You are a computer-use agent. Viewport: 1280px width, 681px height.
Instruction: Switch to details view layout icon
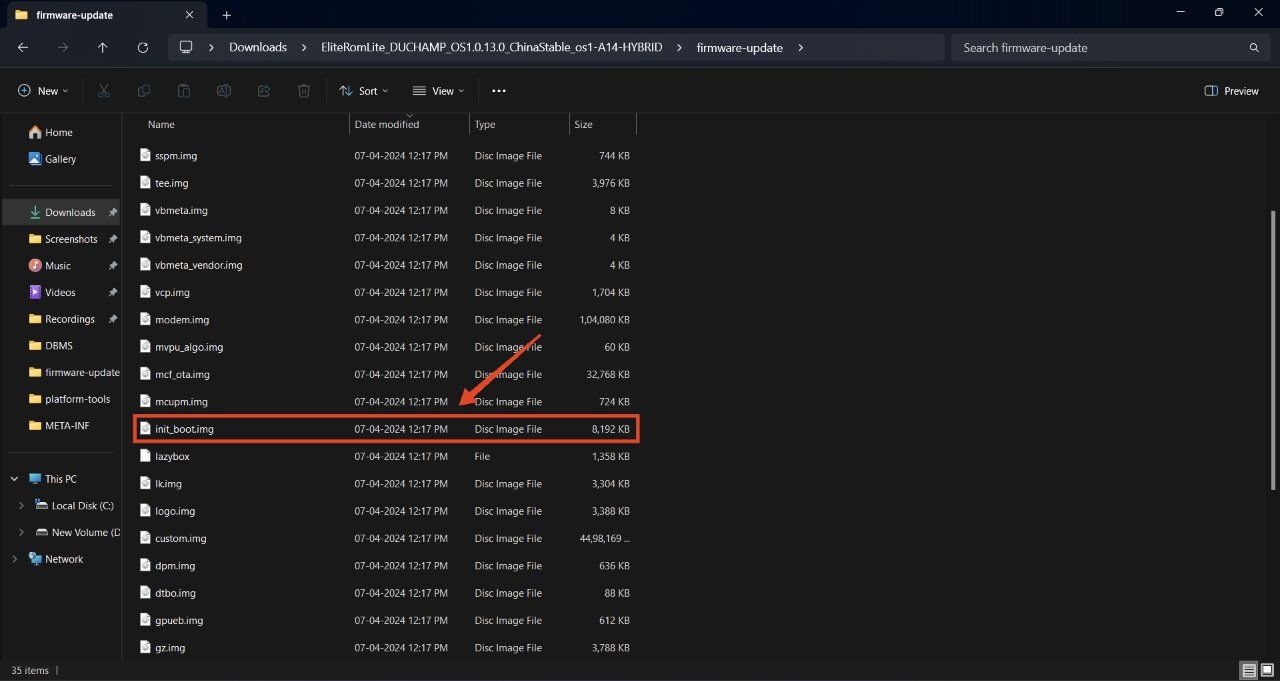point(1249,670)
